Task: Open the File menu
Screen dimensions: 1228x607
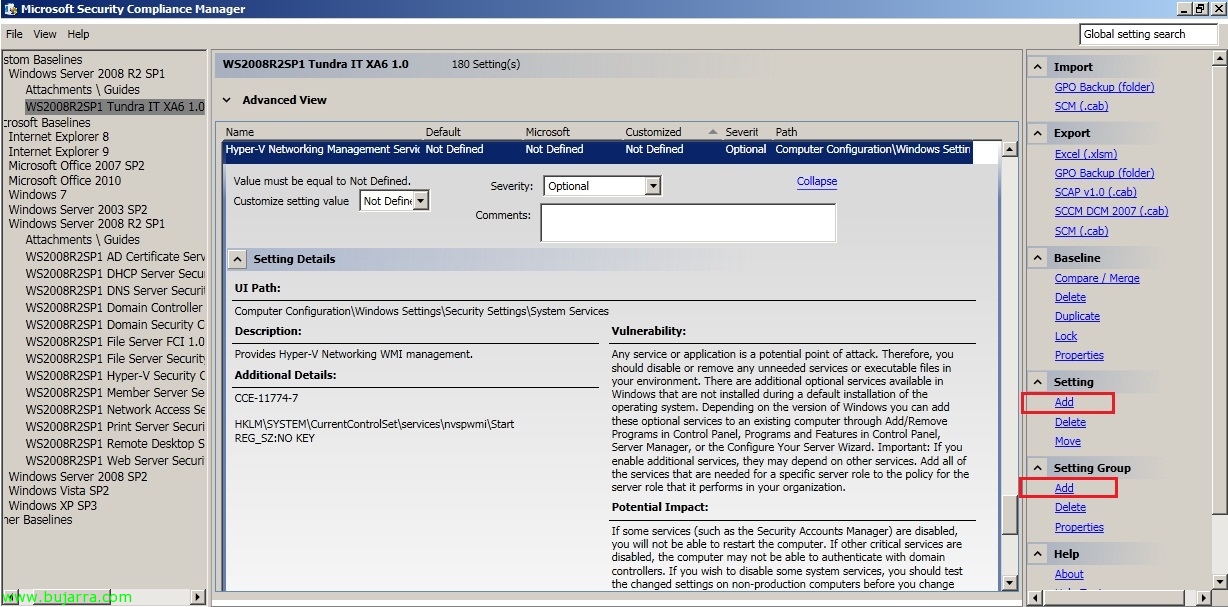Action: pyautogui.click(x=14, y=34)
